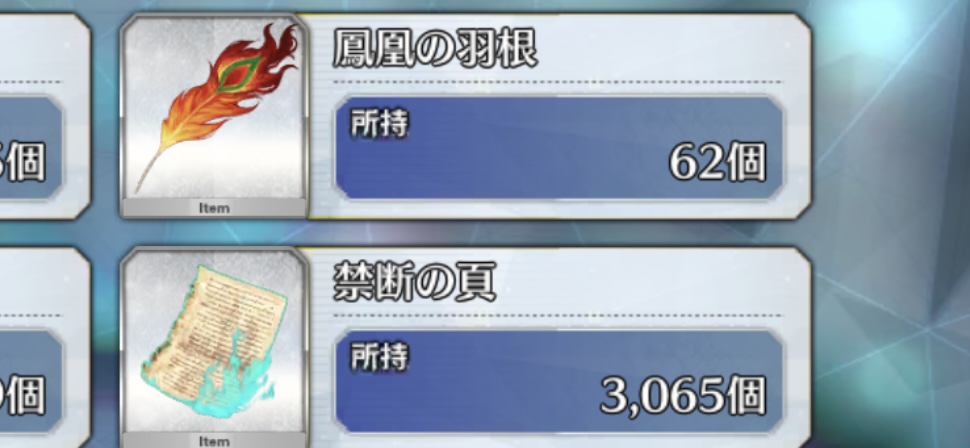Tap the 所持 label in the 禁断の頁 card

coord(379,357)
